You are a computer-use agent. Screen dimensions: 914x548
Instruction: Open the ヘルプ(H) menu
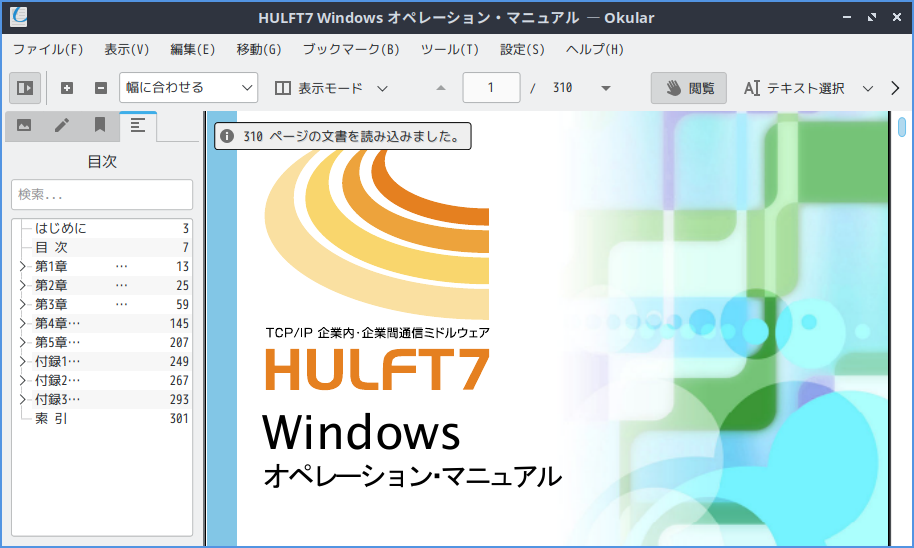pyautogui.click(x=594, y=50)
